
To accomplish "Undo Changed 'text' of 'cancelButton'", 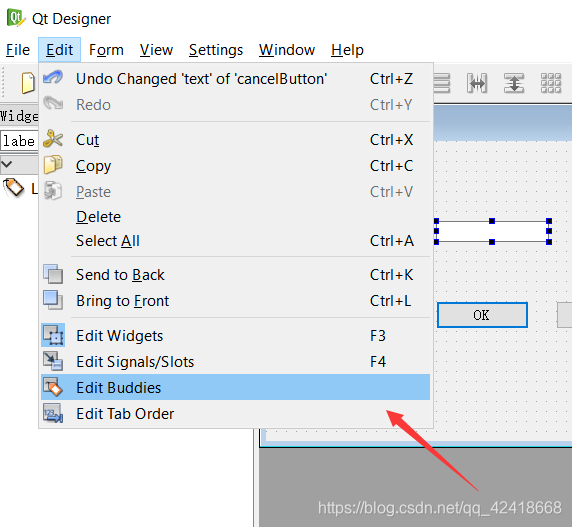I will (x=236, y=79).
